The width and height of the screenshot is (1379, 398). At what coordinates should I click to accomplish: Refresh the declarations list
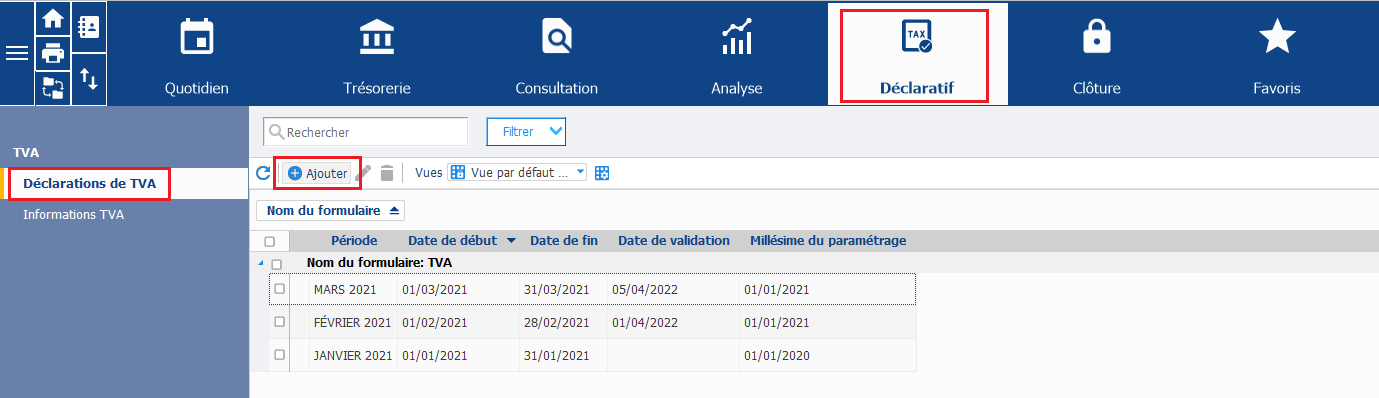[263, 173]
